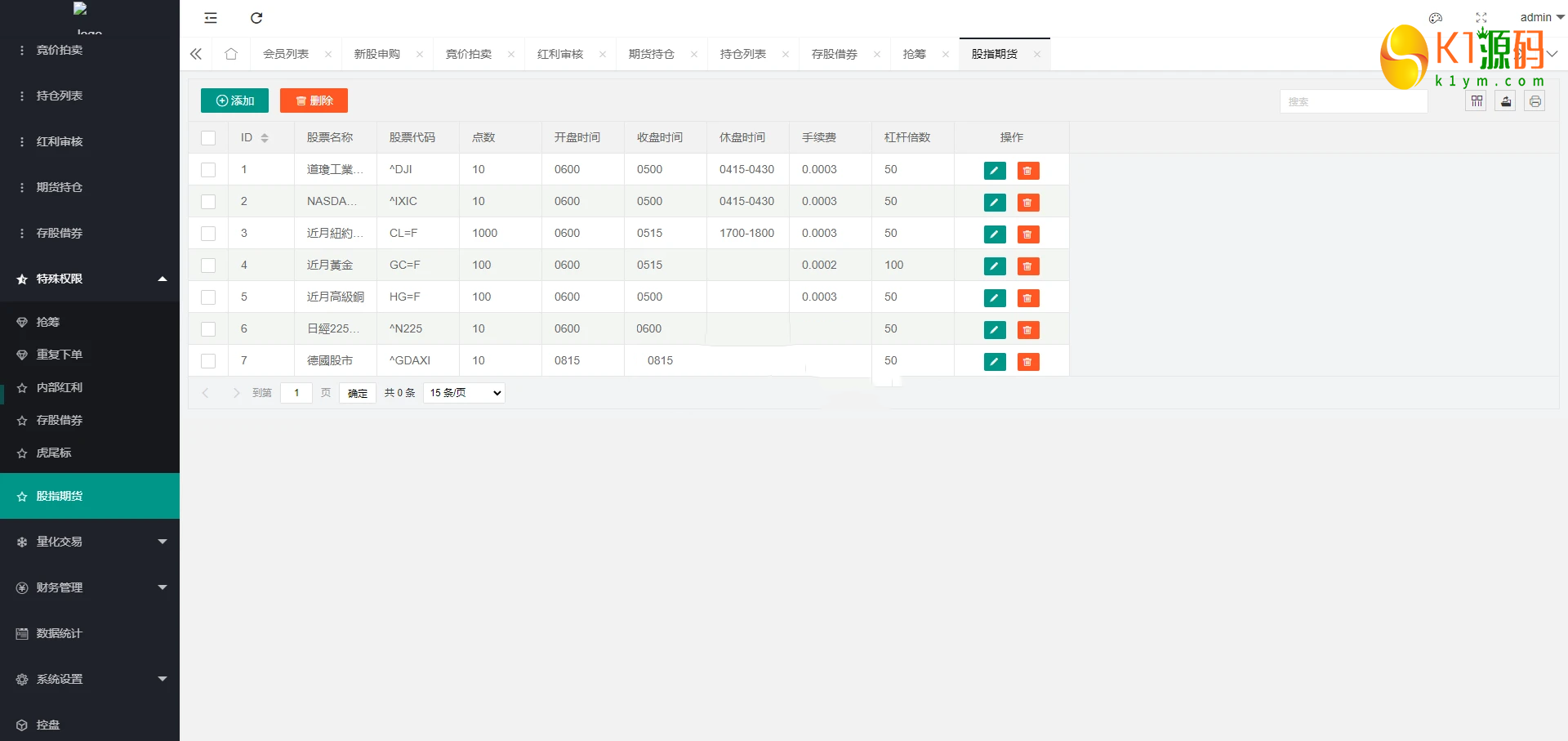The width and height of the screenshot is (1568, 741).
Task: Click delete icon for row 4
Action: [1027, 266]
